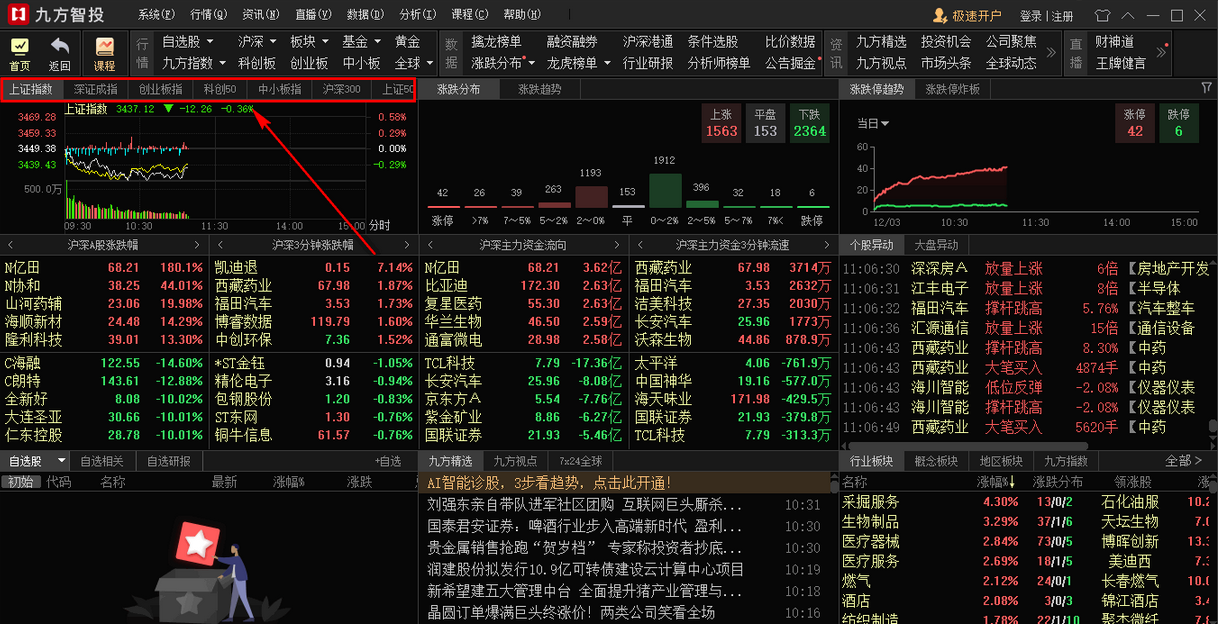Open the 系统(S) menu
The width and height of the screenshot is (1218, 624).
156,16
